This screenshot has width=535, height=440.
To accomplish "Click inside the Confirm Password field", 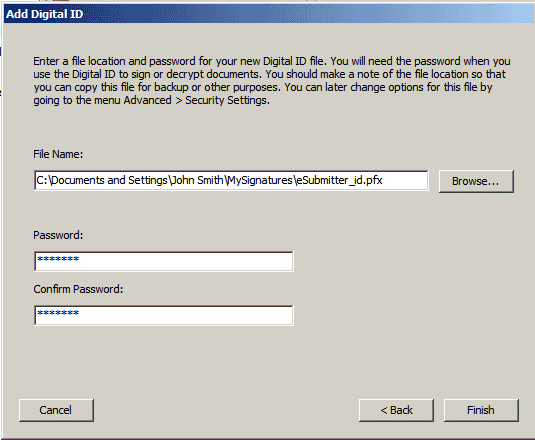I will (163, 315).
